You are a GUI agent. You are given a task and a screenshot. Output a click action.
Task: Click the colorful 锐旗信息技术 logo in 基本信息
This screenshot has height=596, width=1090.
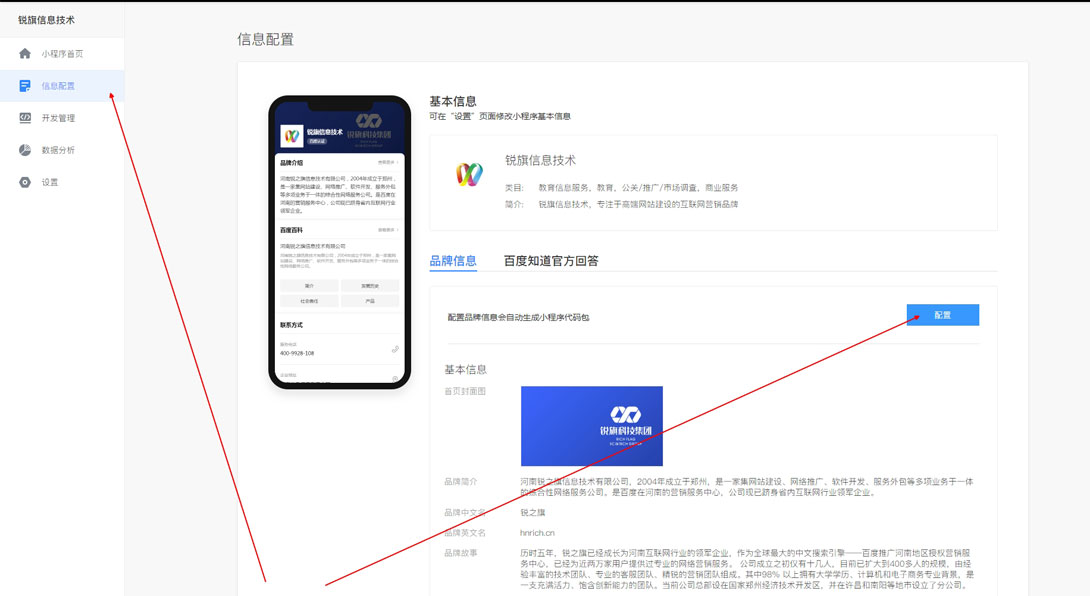click(469, 175)
